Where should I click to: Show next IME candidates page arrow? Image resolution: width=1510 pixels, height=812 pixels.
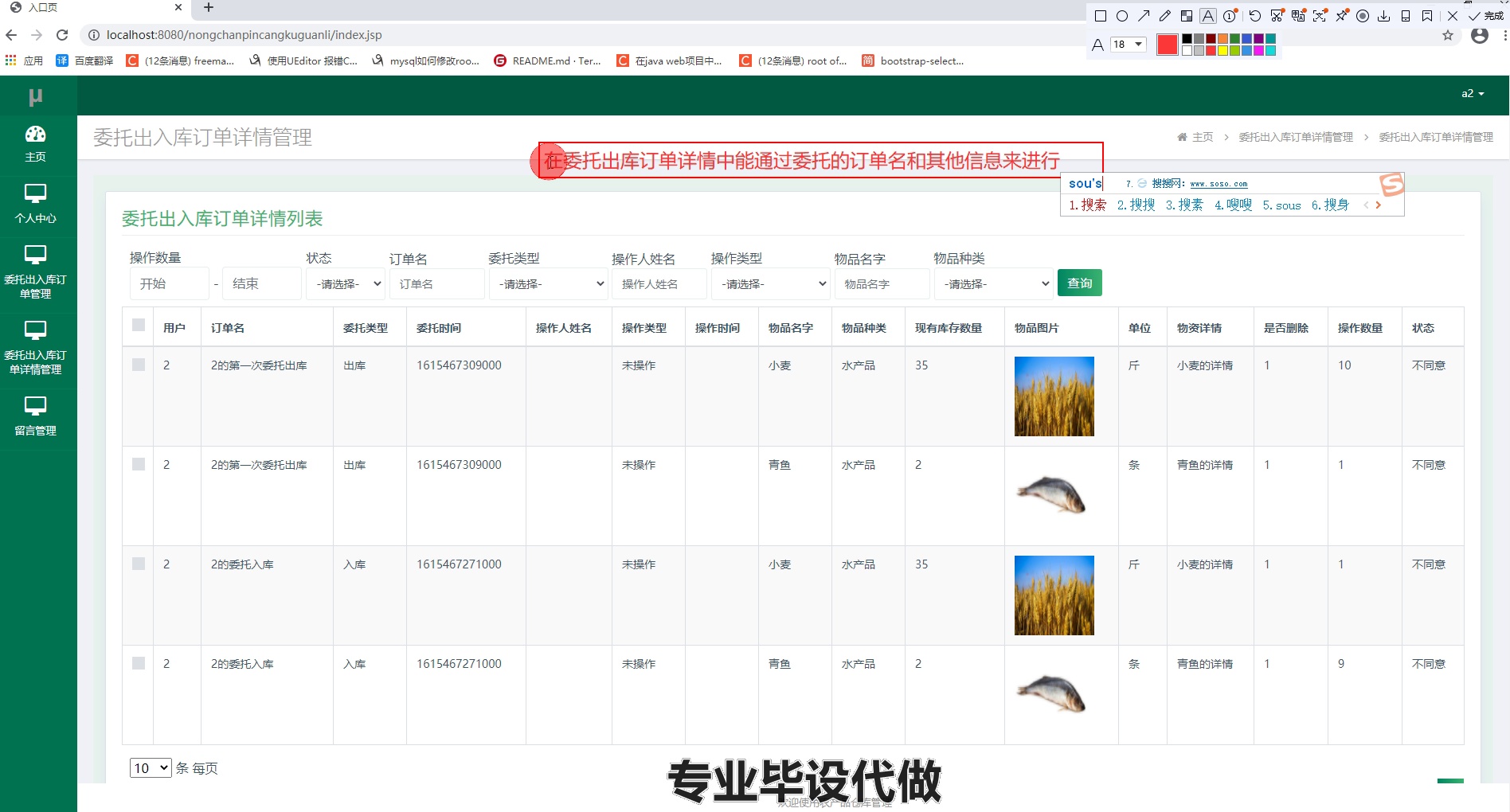1379,205
